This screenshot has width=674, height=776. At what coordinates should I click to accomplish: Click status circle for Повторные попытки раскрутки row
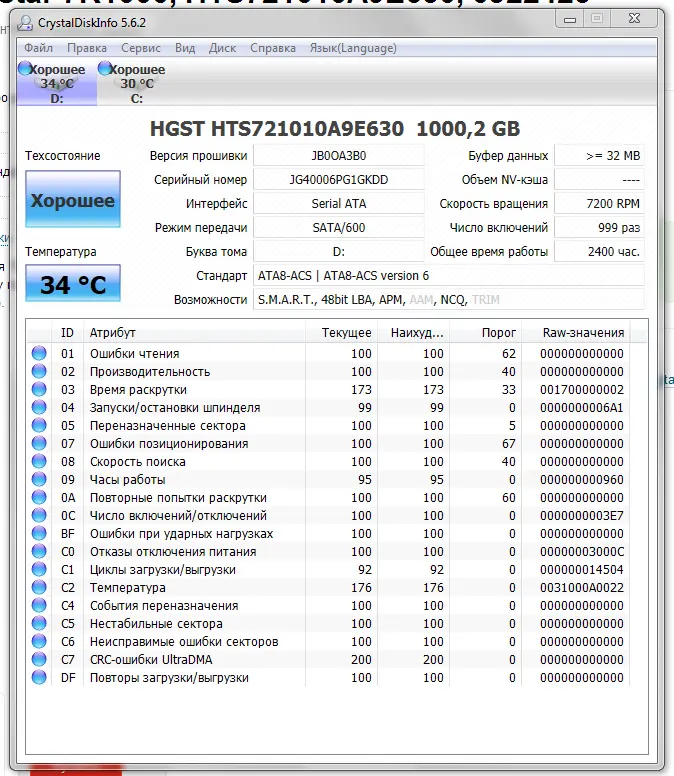click(39, 497)
